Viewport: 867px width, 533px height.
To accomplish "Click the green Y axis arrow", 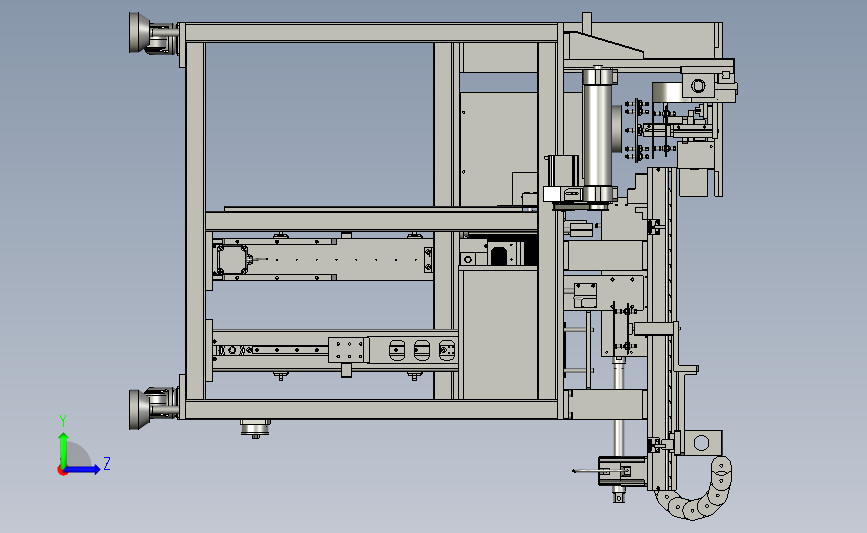I will (x=64, y=450).
